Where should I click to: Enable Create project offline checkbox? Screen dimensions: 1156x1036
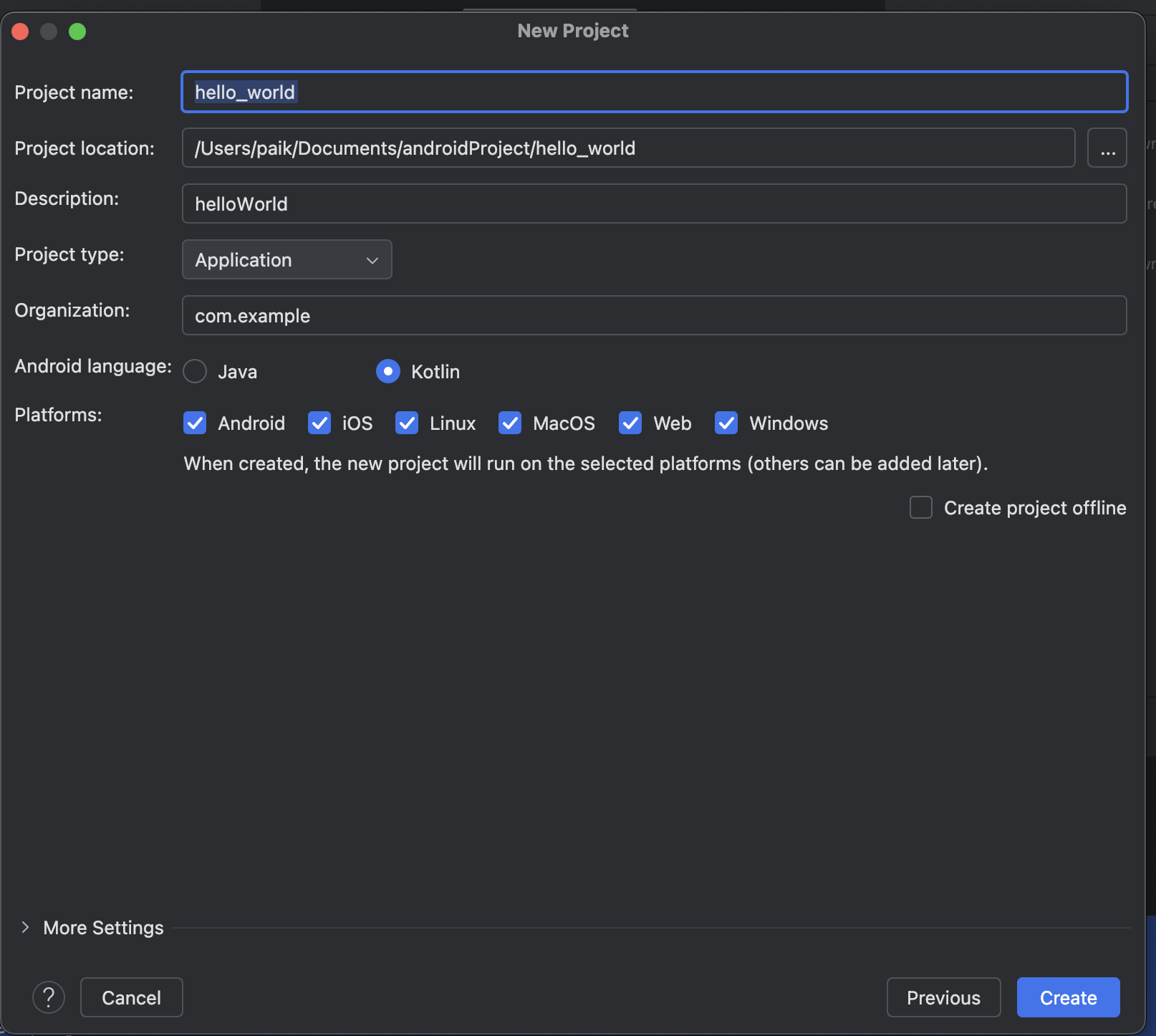click(921, 507)
